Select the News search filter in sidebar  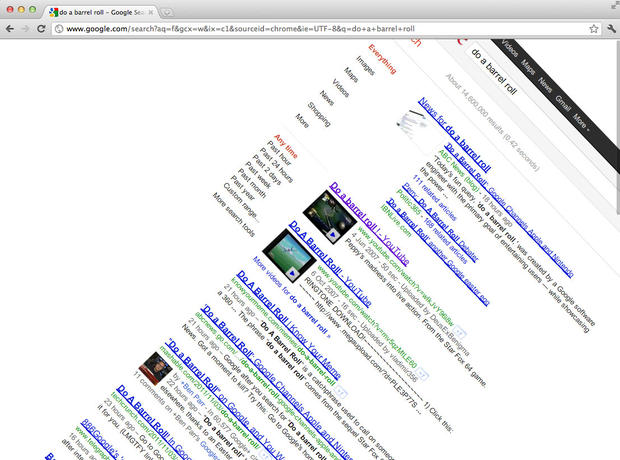point(327,98)
